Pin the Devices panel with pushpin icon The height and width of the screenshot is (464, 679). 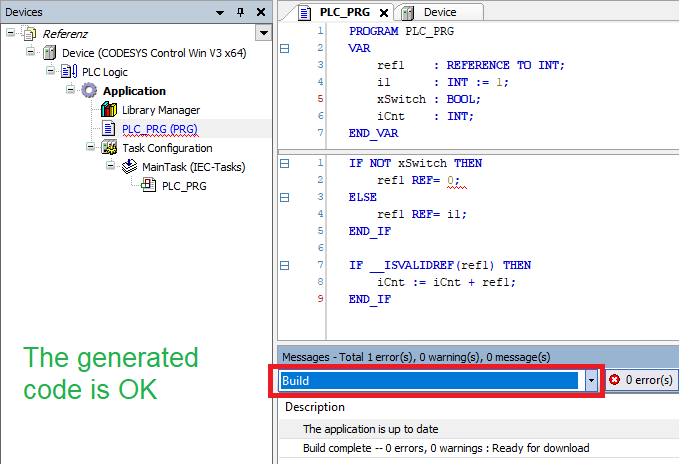240,12
